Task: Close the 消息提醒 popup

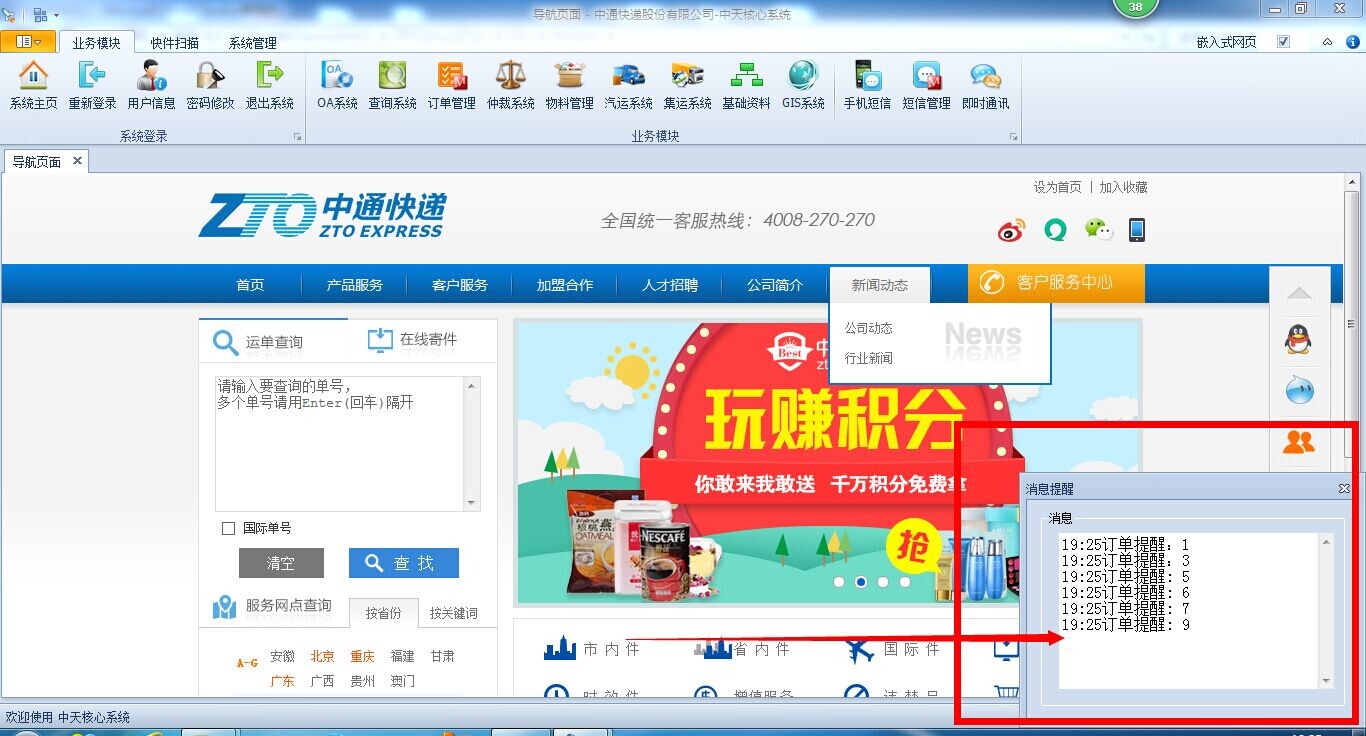Action: click(1344, 489)
